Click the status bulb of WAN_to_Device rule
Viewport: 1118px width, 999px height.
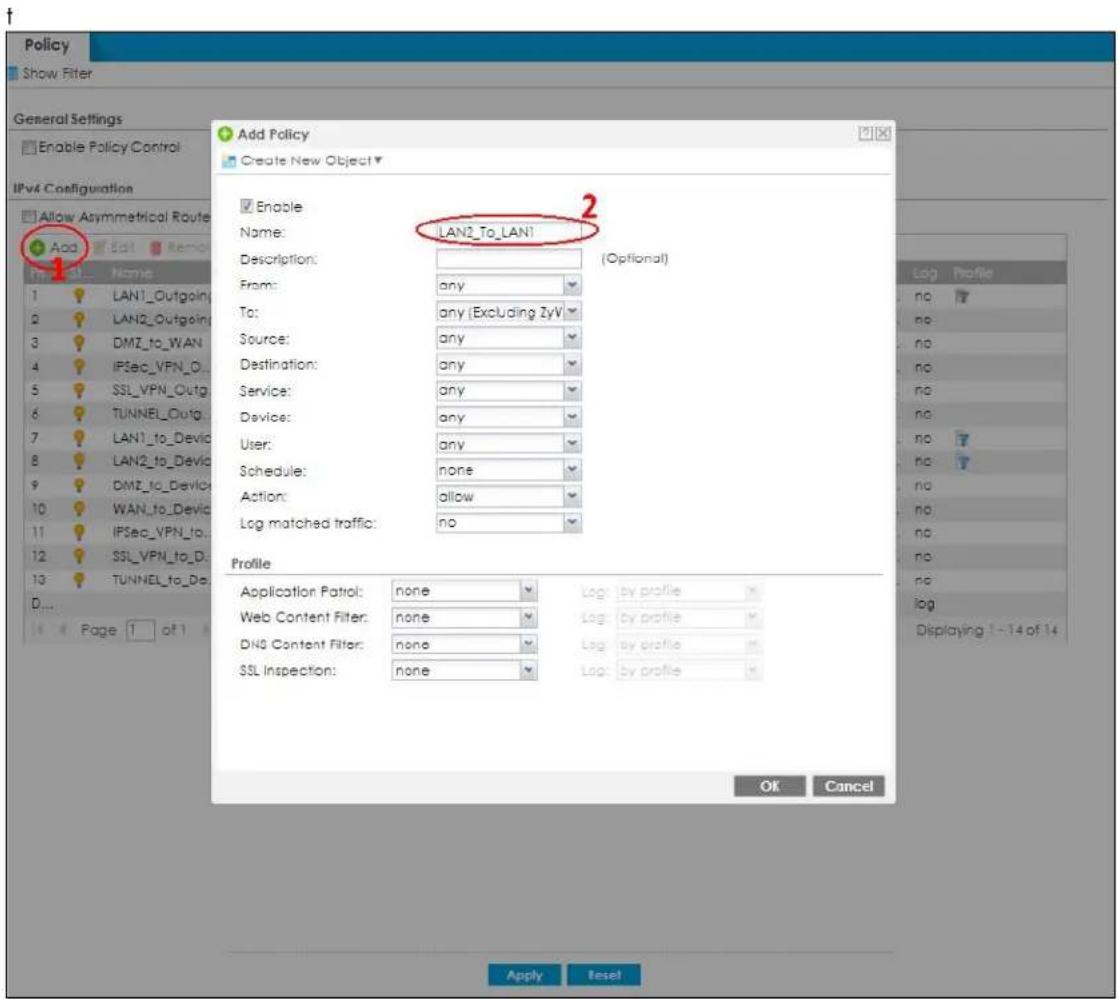point(78,508)
